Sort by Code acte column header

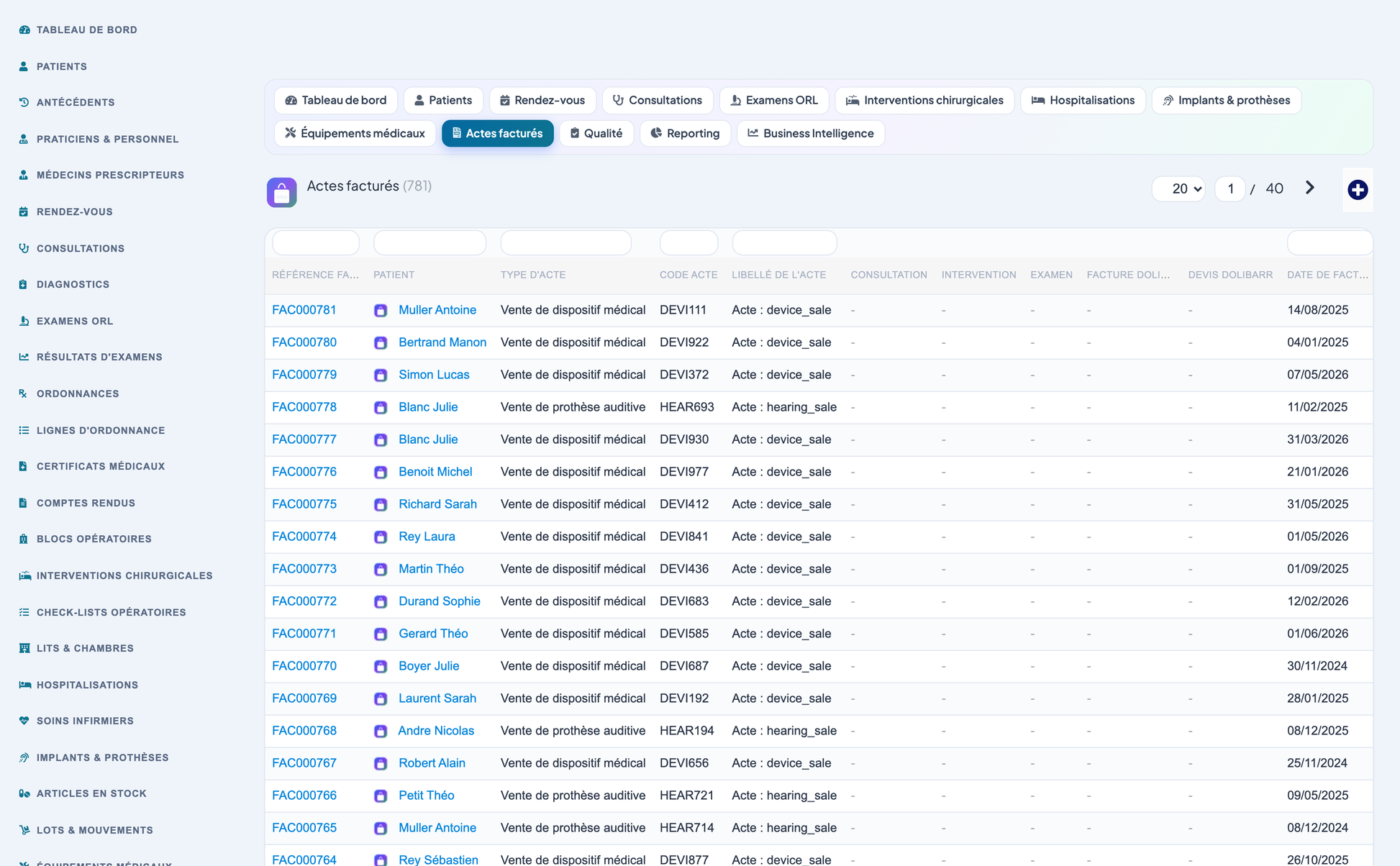(x=688, y=275)
